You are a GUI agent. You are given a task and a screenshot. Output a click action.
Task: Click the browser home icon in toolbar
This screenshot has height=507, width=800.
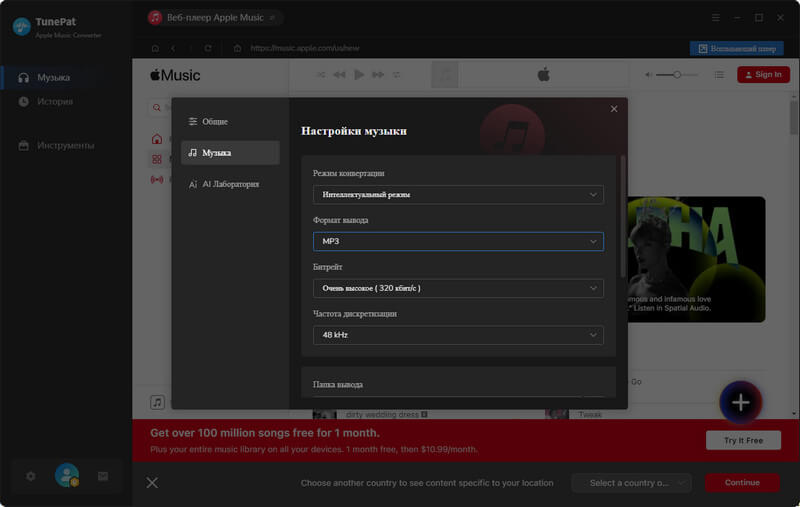(155, 48)
